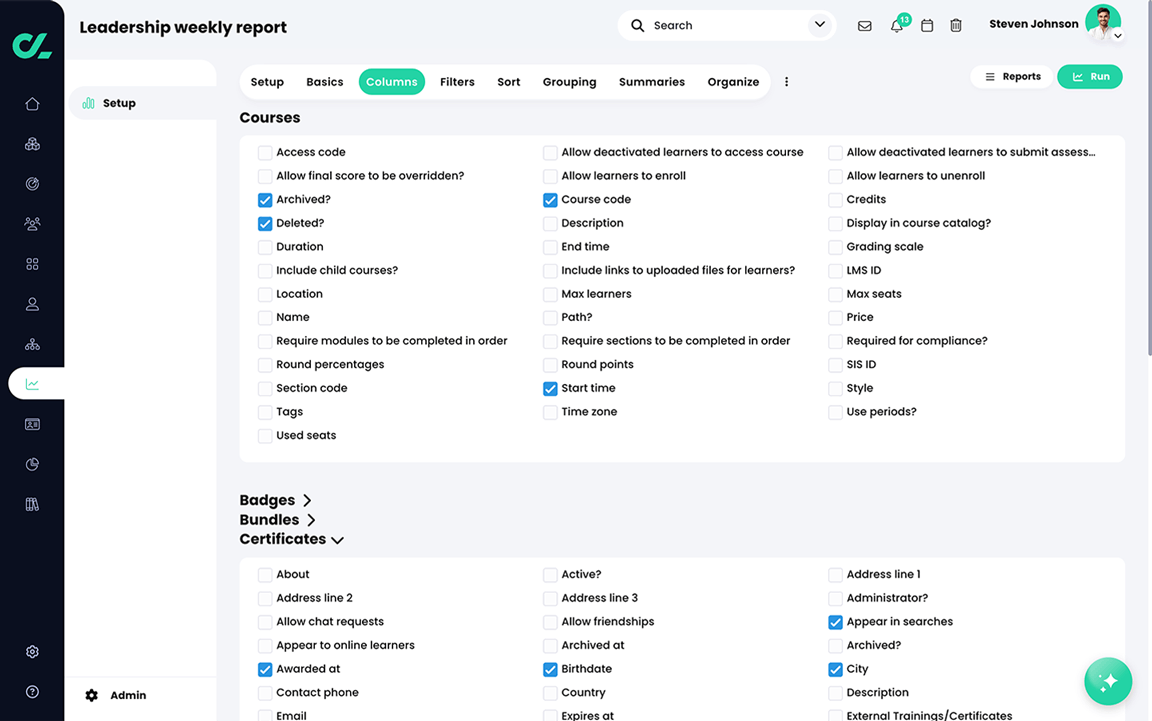Uncheck the Deleted? checkbox
The image size is (1152, 721).
point(265,223)
